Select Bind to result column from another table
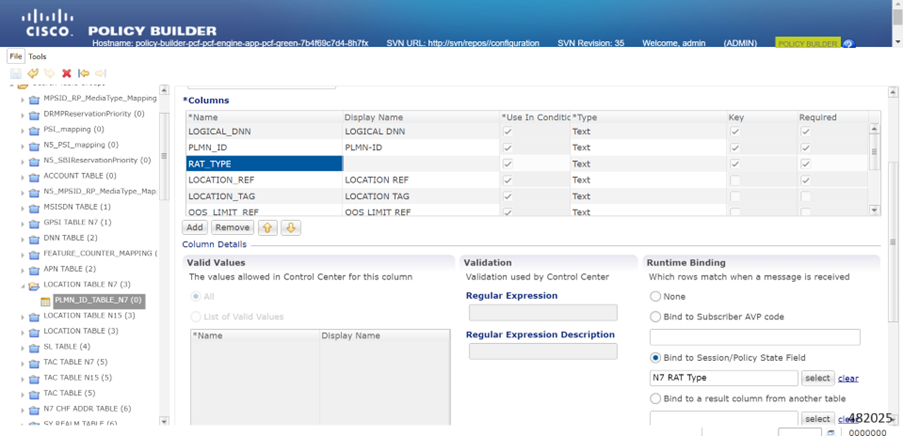 [655, 399]
